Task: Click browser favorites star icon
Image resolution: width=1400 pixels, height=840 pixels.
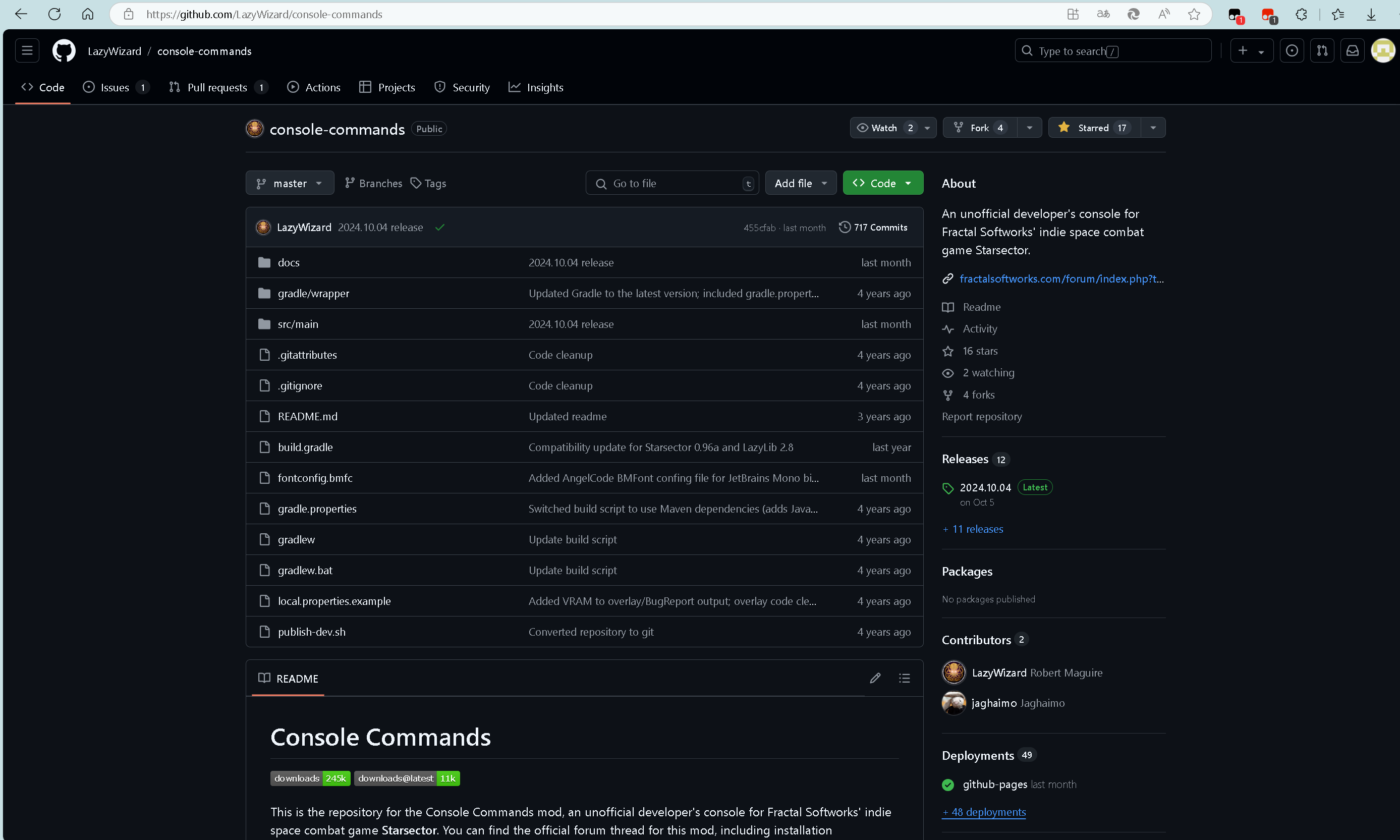Action: 1194,14
